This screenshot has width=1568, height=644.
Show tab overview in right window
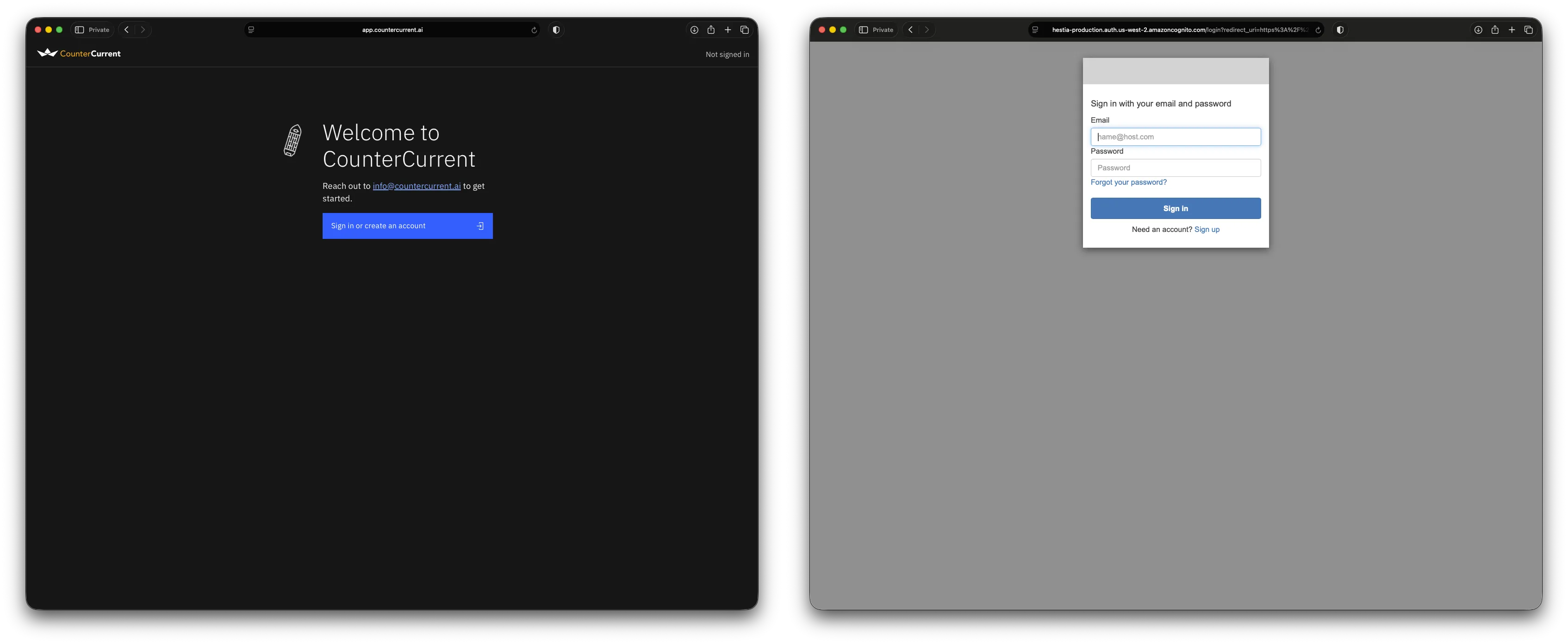[1529, 30]
